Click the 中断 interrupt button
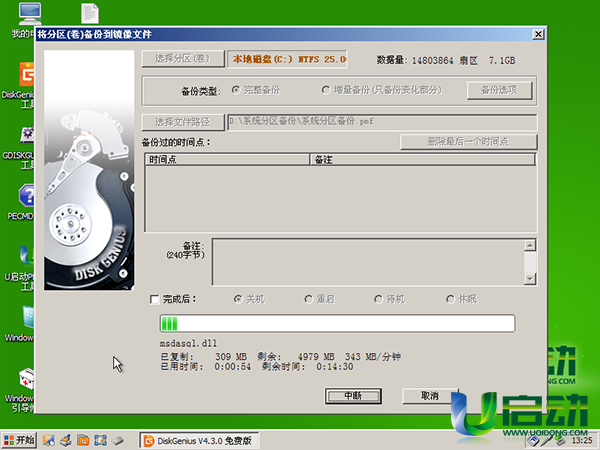 [x=353, y=396]
